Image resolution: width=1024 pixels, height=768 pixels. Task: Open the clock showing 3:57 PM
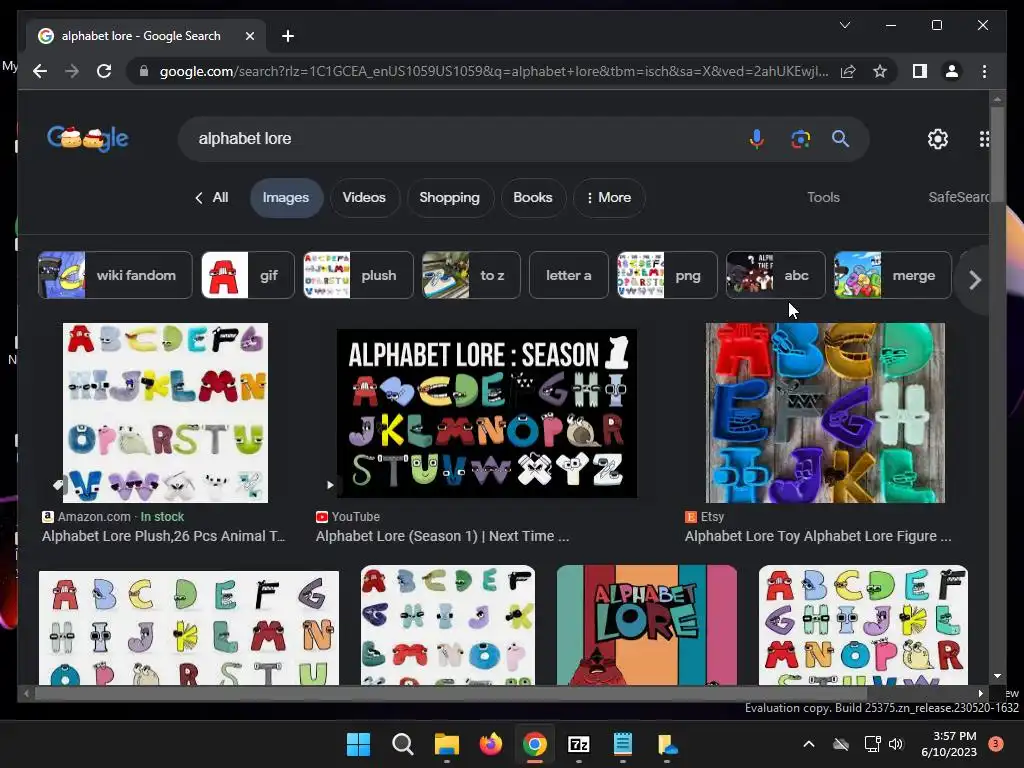[x=949, y=744]
